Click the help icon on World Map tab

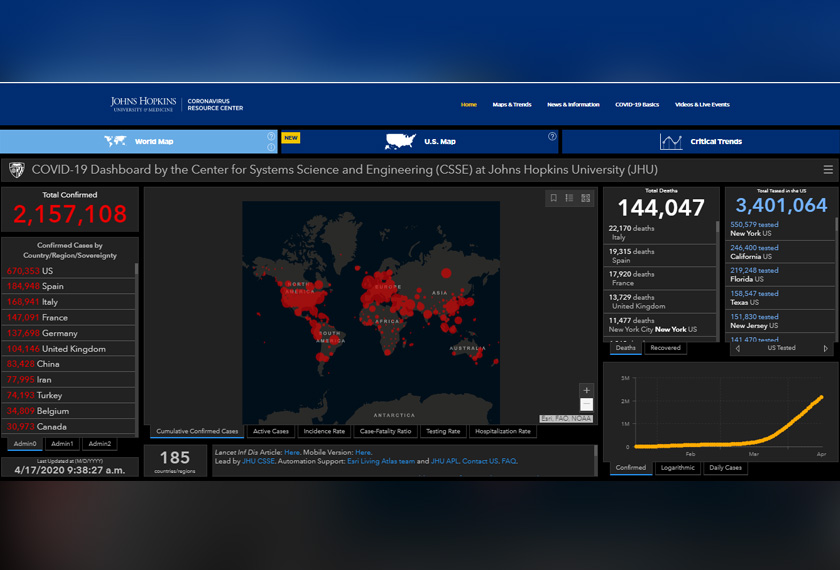click(x=271, y=137)
